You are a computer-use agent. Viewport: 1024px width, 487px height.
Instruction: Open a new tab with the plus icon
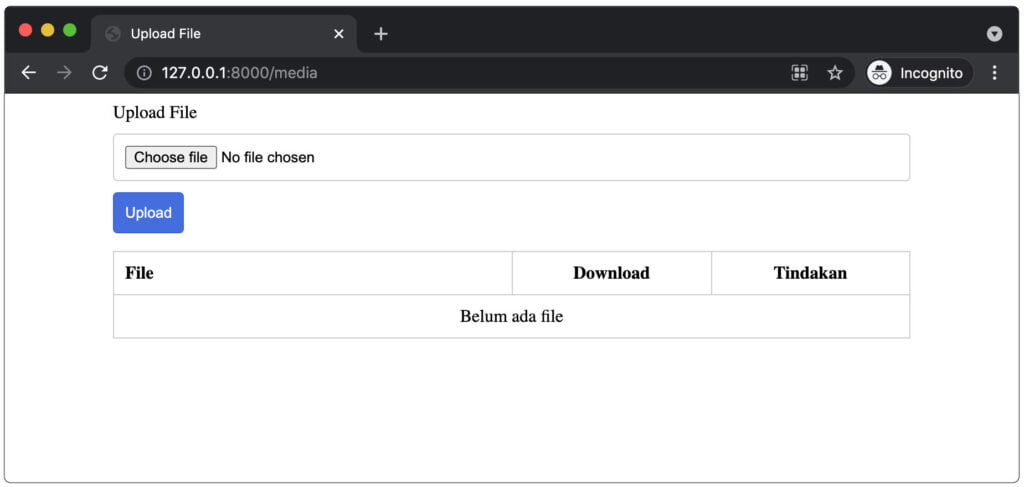tap(381, 34)
